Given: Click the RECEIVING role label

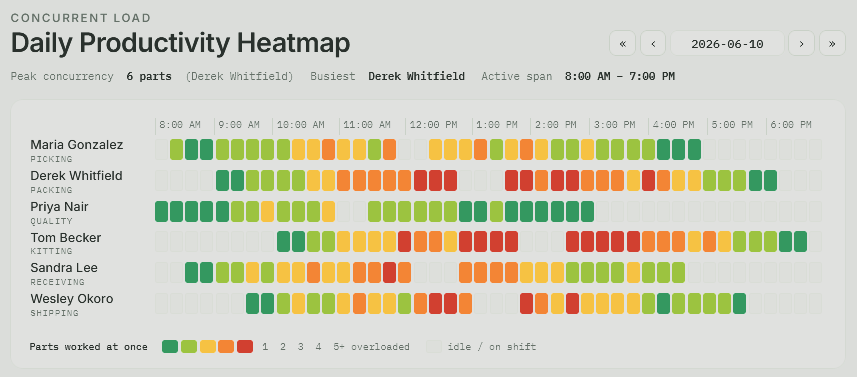Looking at the screenshot, I should (57, 282).
